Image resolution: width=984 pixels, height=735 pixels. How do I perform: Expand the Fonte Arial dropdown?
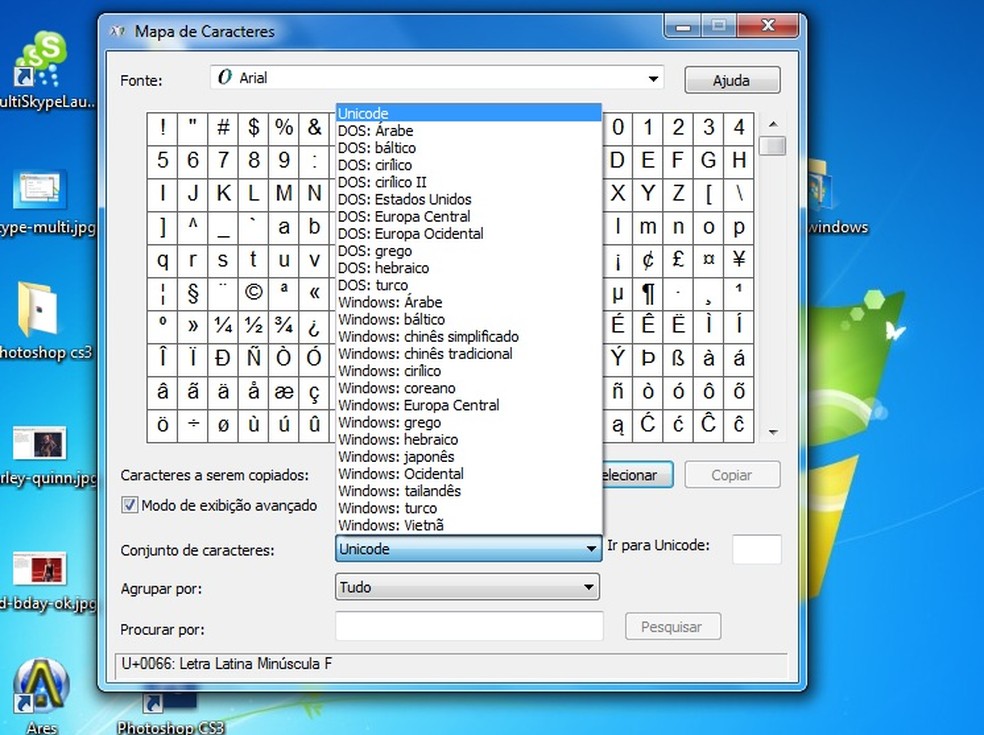coord(653,78)
